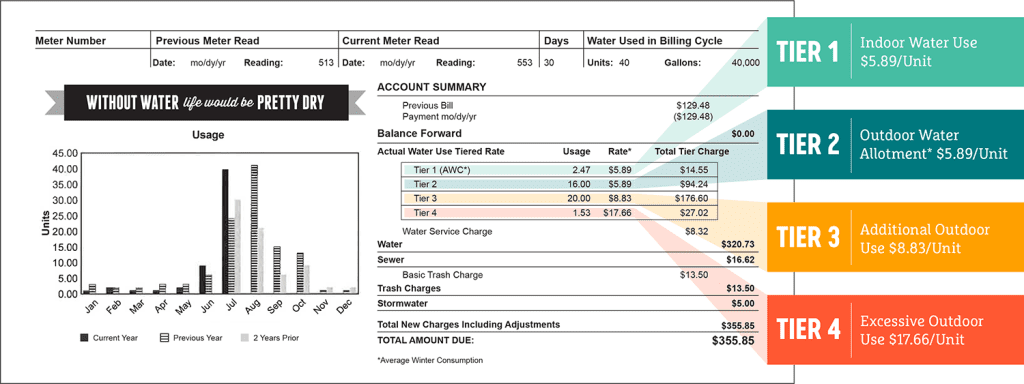1024x384 pixels.
Task: Click the Account Summary heading
Action: tap(432, 87)
